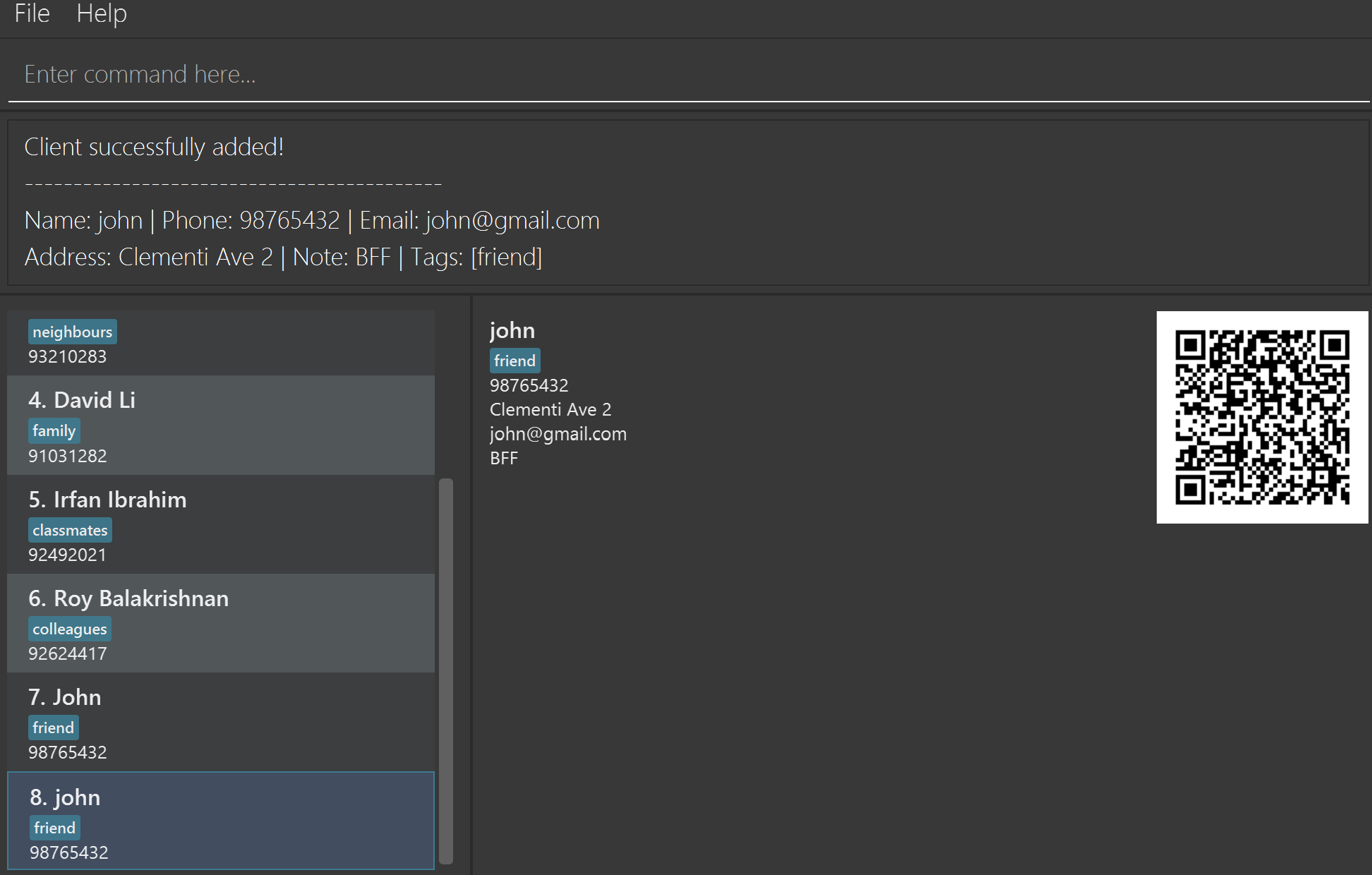Click the colleagues tag on Roy Balakrishnan
The image size is (1372, 875).
pyautogui.click(x=69, y=629)
